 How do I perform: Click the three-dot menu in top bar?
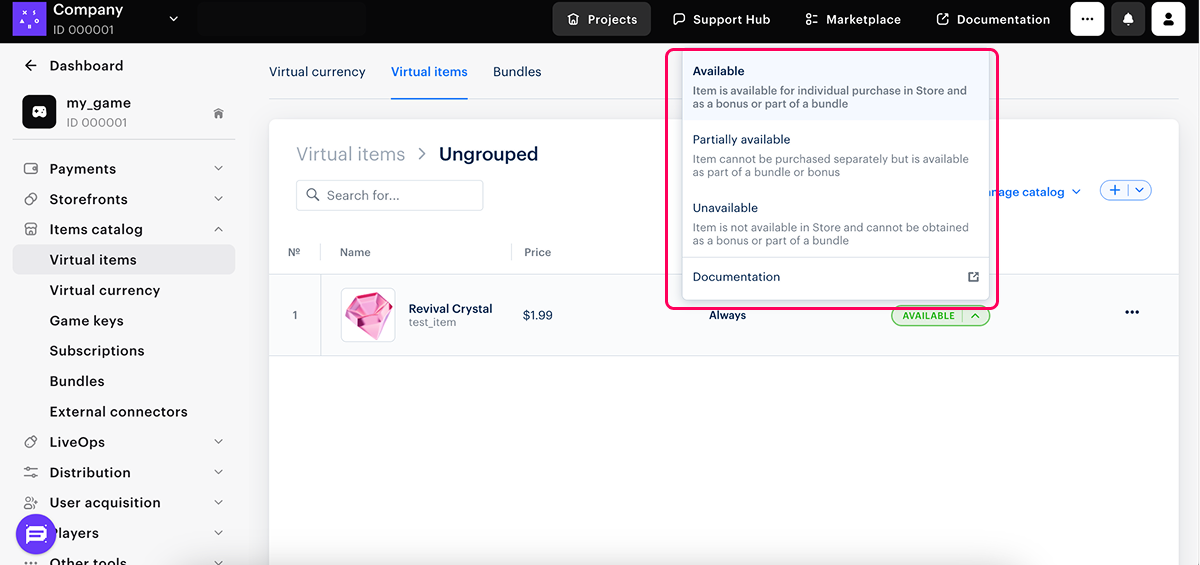(1088, 19)
